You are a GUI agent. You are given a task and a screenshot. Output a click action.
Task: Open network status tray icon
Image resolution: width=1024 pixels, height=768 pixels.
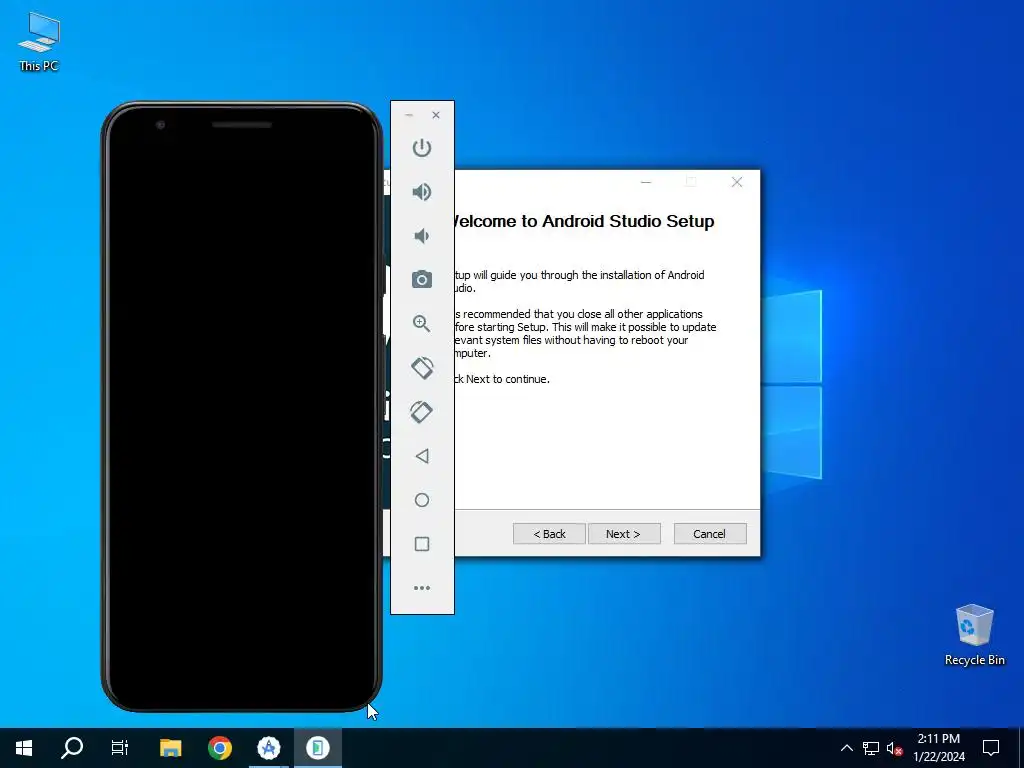pyautogui.click(x=871, y=748)
